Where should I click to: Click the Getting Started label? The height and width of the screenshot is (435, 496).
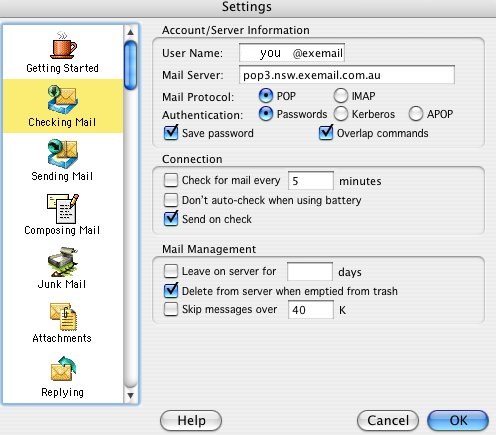62,68
